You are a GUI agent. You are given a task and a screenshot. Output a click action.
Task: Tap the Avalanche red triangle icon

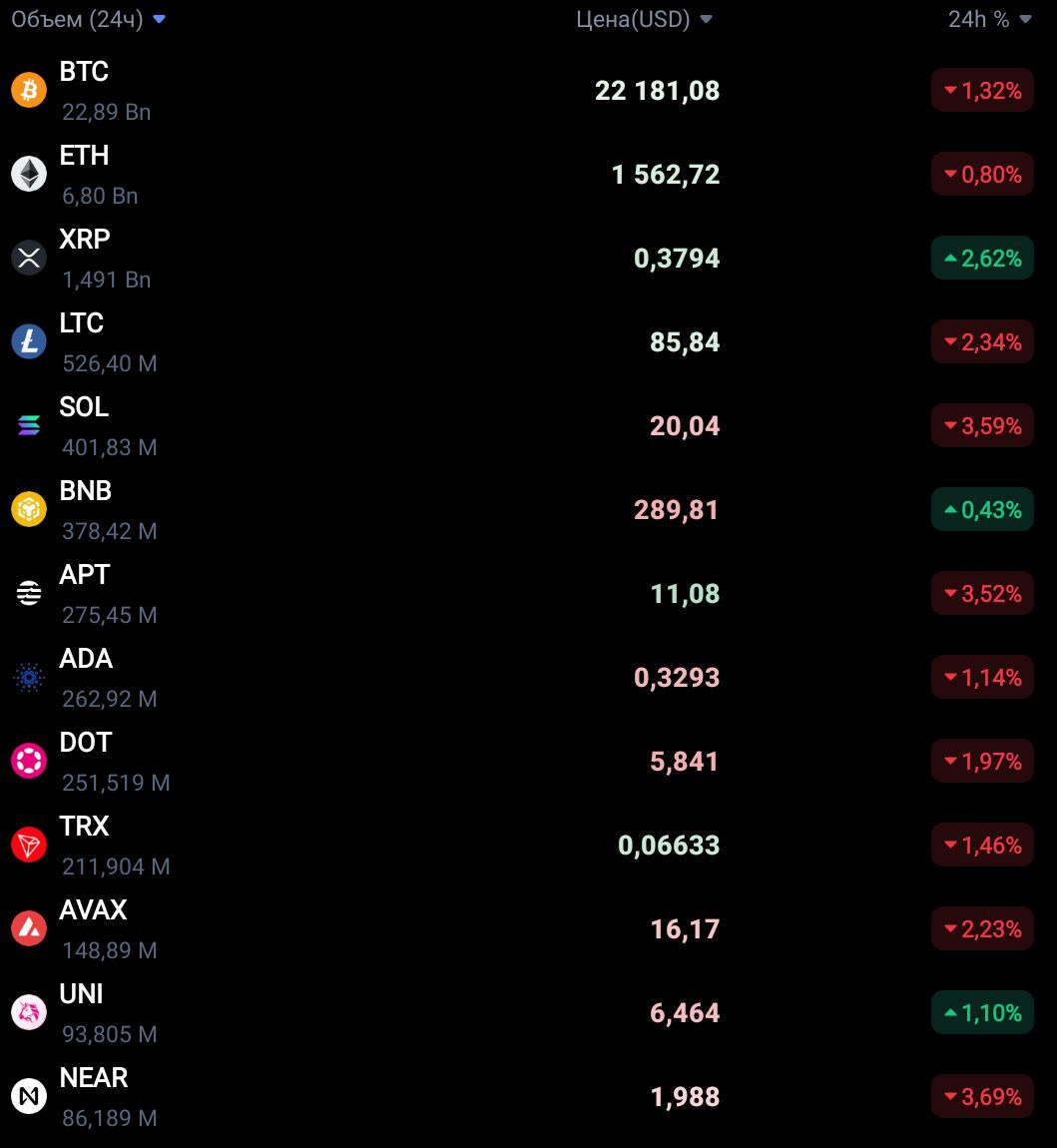[x=29, y=928]
